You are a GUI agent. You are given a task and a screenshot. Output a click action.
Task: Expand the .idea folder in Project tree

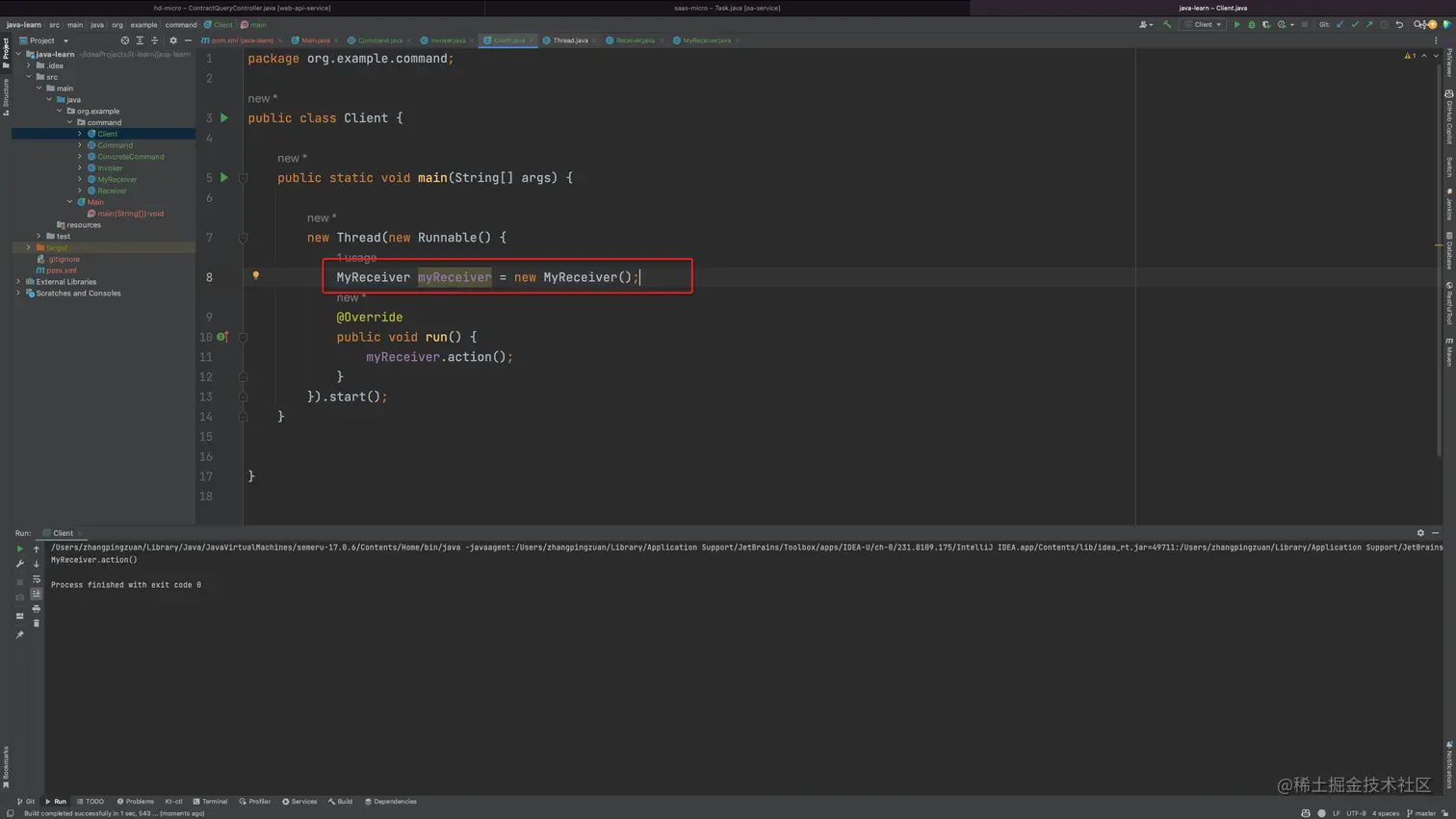coord(29,65)
